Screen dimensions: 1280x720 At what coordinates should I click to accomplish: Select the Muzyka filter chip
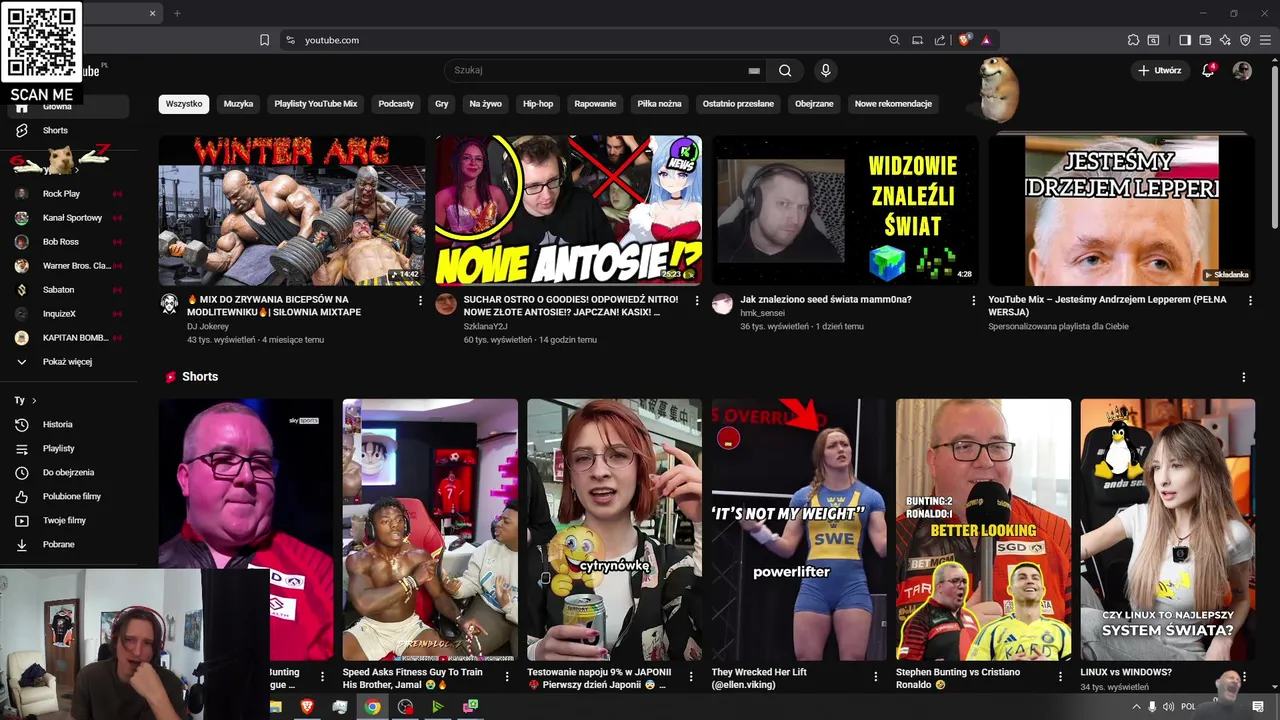pyautogui.click(x=238, y=104)
